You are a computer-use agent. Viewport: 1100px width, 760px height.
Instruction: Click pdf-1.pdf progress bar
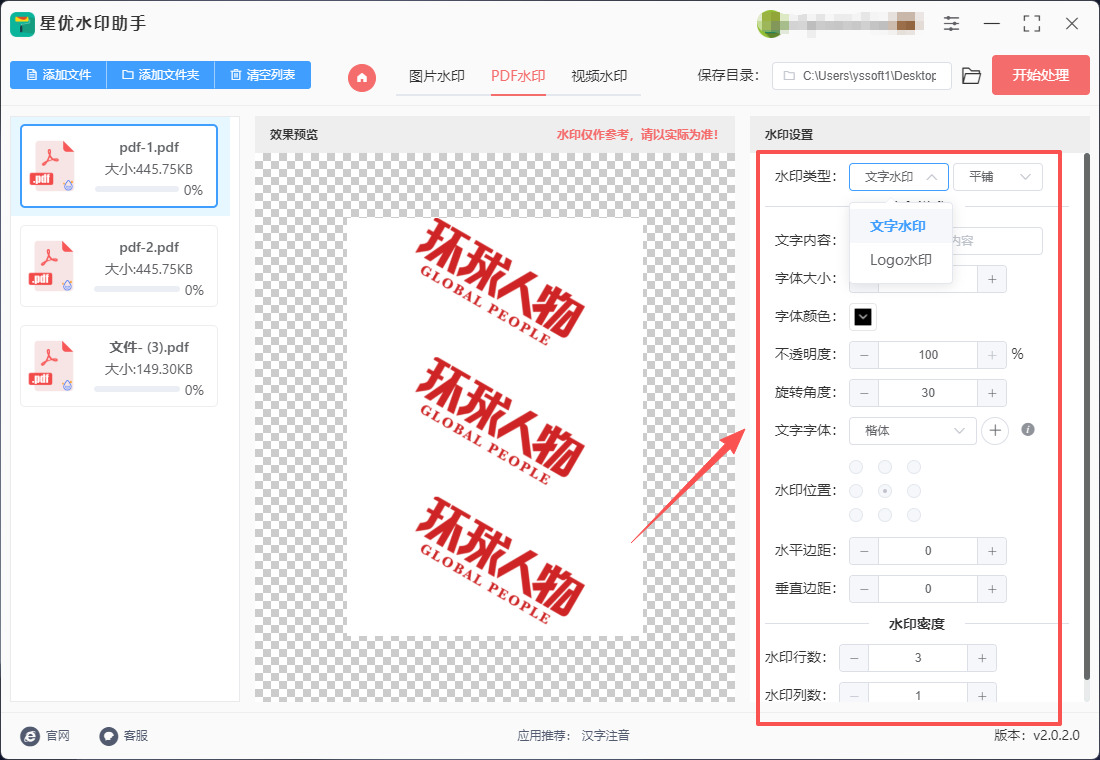click(x=137, y=189)
